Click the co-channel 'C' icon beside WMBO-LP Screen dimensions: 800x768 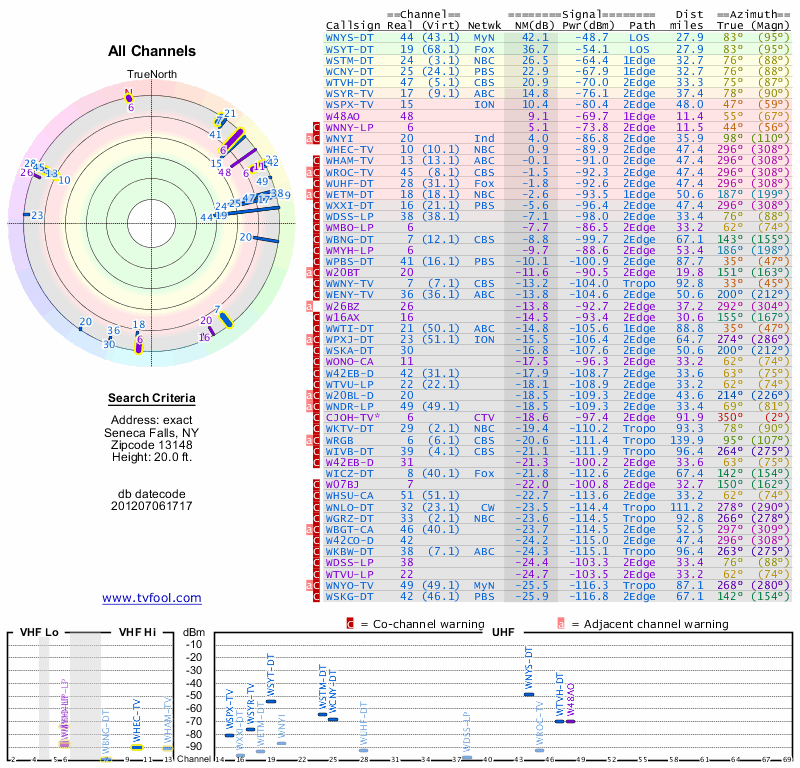click(316, 228)
